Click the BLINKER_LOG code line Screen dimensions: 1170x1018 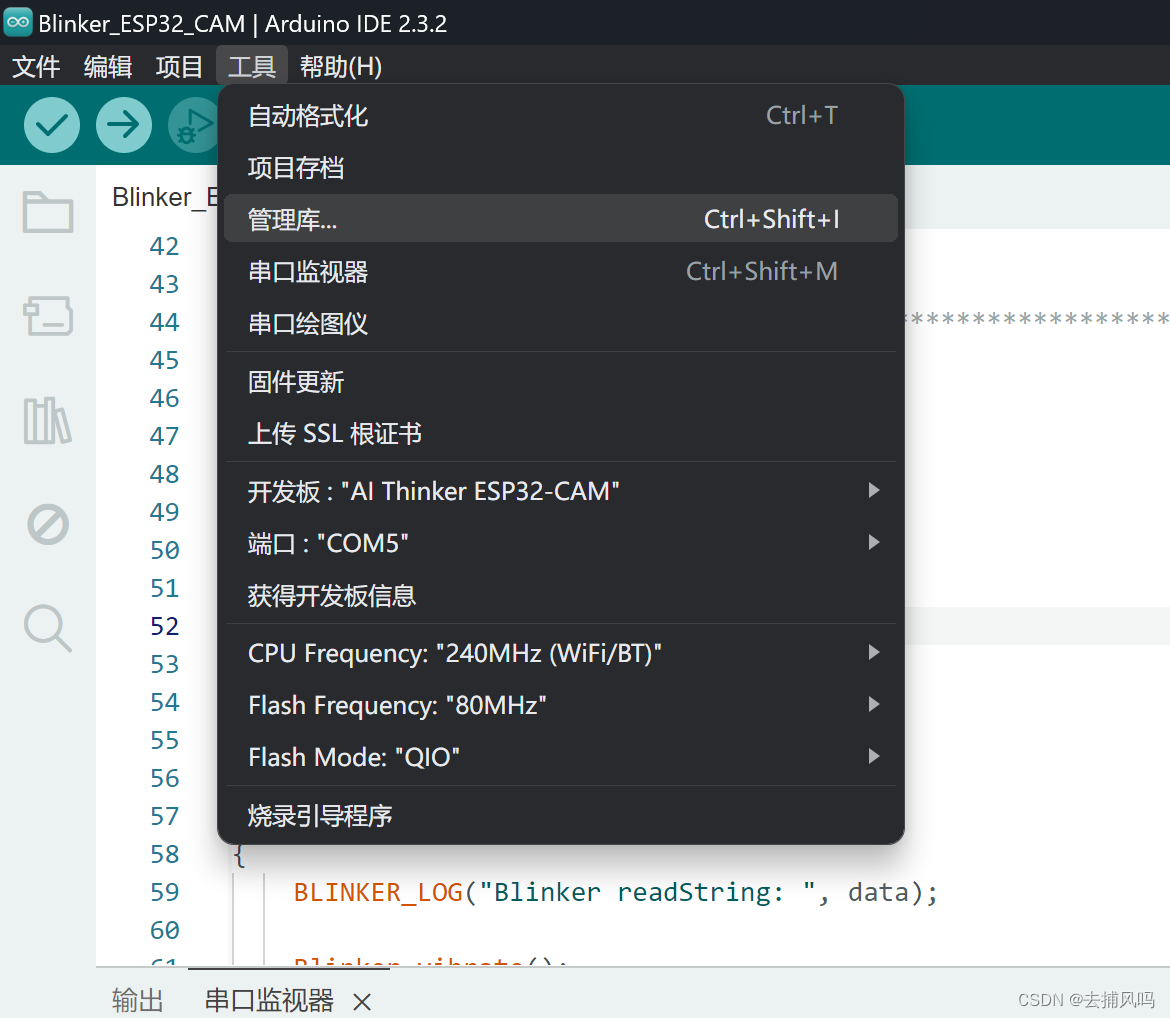[616, 893]
